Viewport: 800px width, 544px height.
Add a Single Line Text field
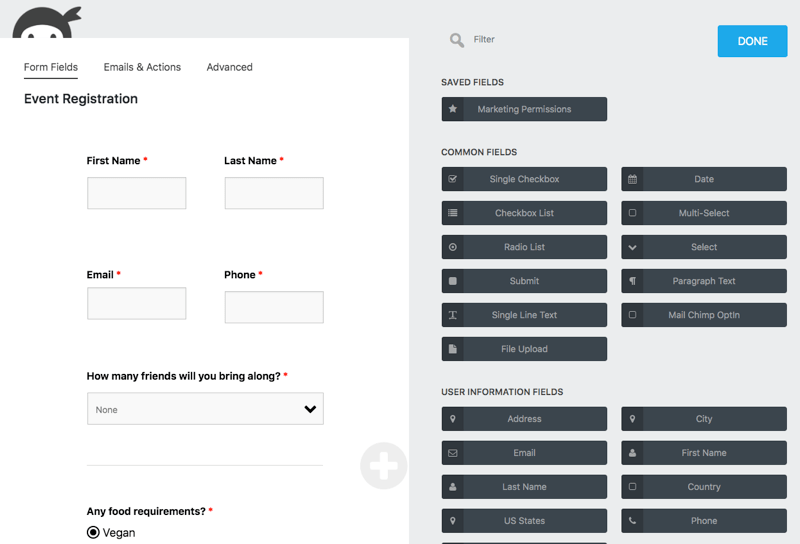(x=524, y=315)
